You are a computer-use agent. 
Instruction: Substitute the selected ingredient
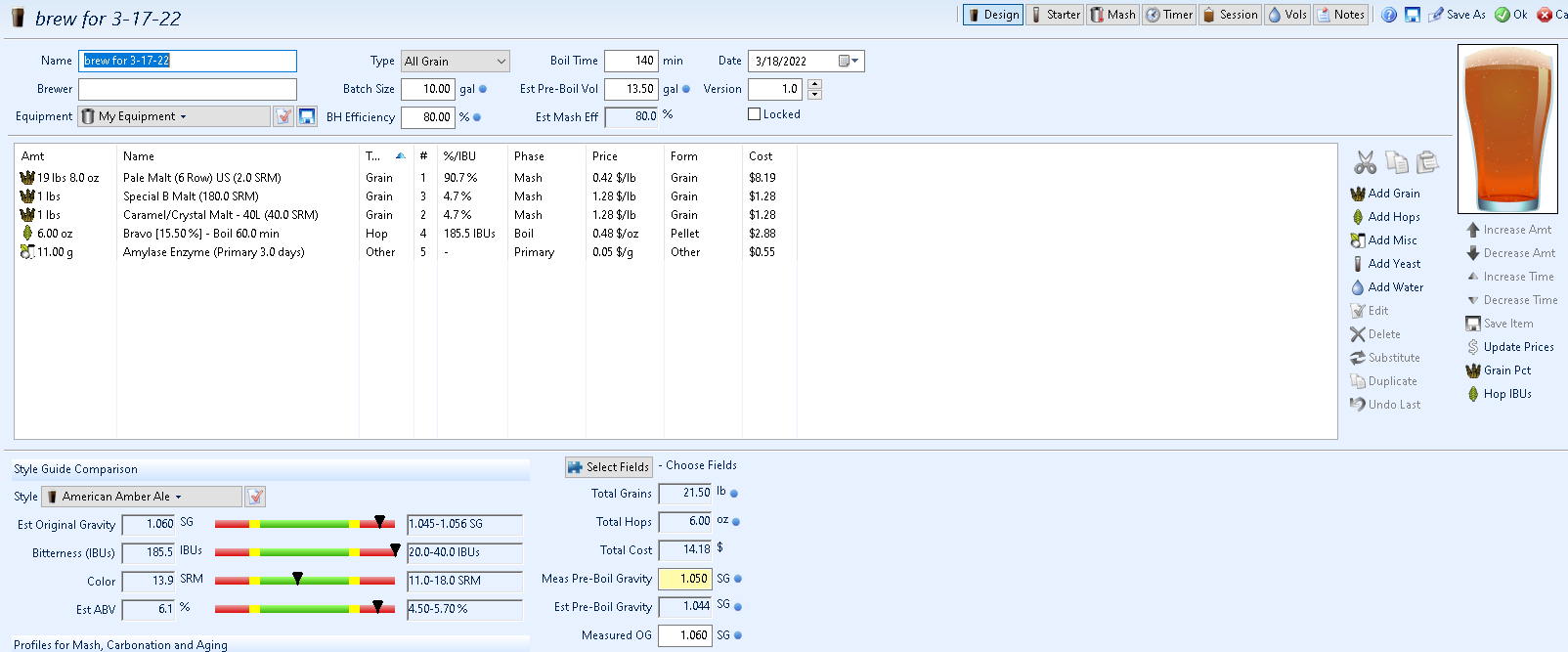pyautogui.click(x=1385, y=358)
